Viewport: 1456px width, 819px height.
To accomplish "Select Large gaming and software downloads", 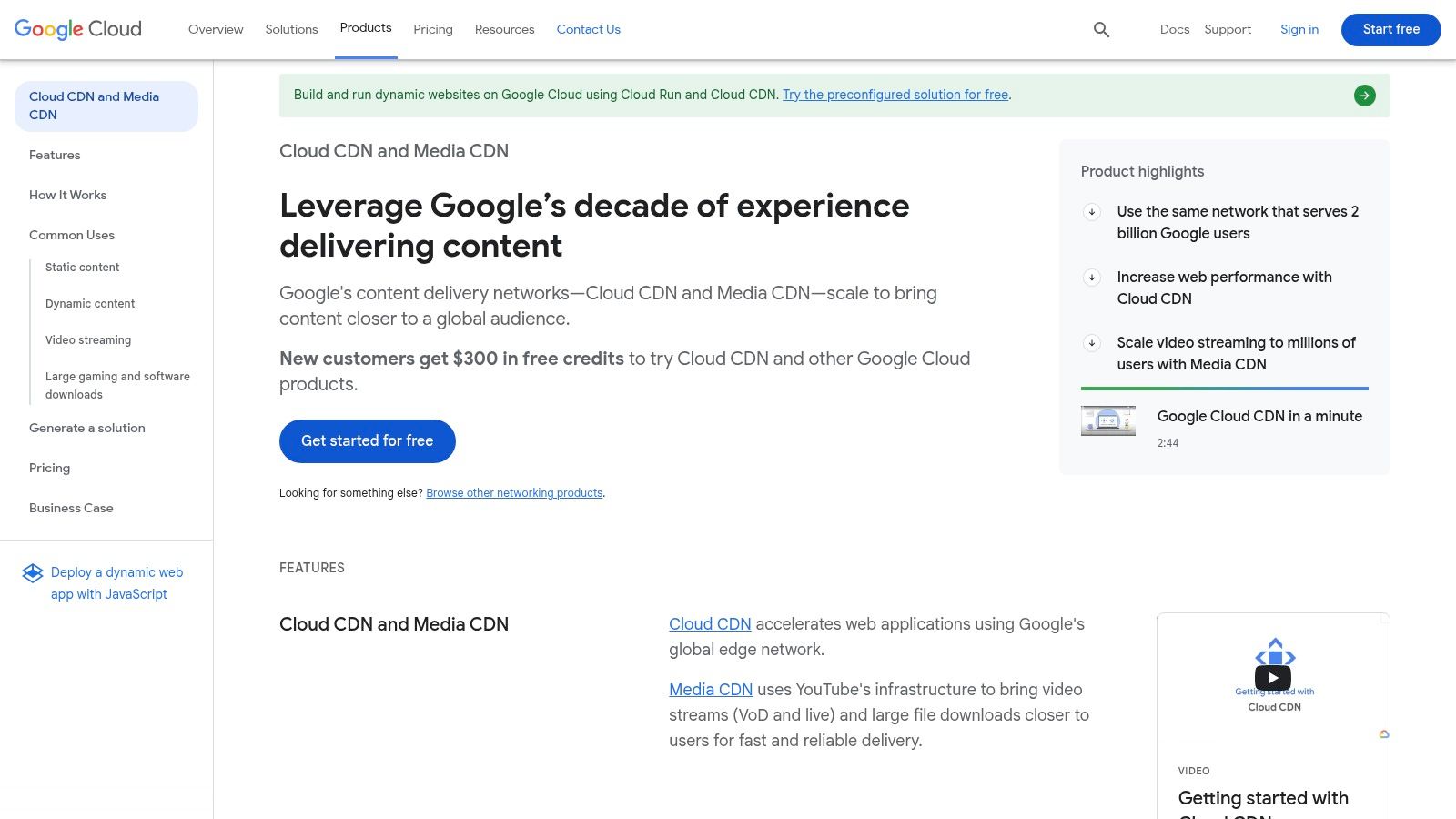I will [118, 386].
